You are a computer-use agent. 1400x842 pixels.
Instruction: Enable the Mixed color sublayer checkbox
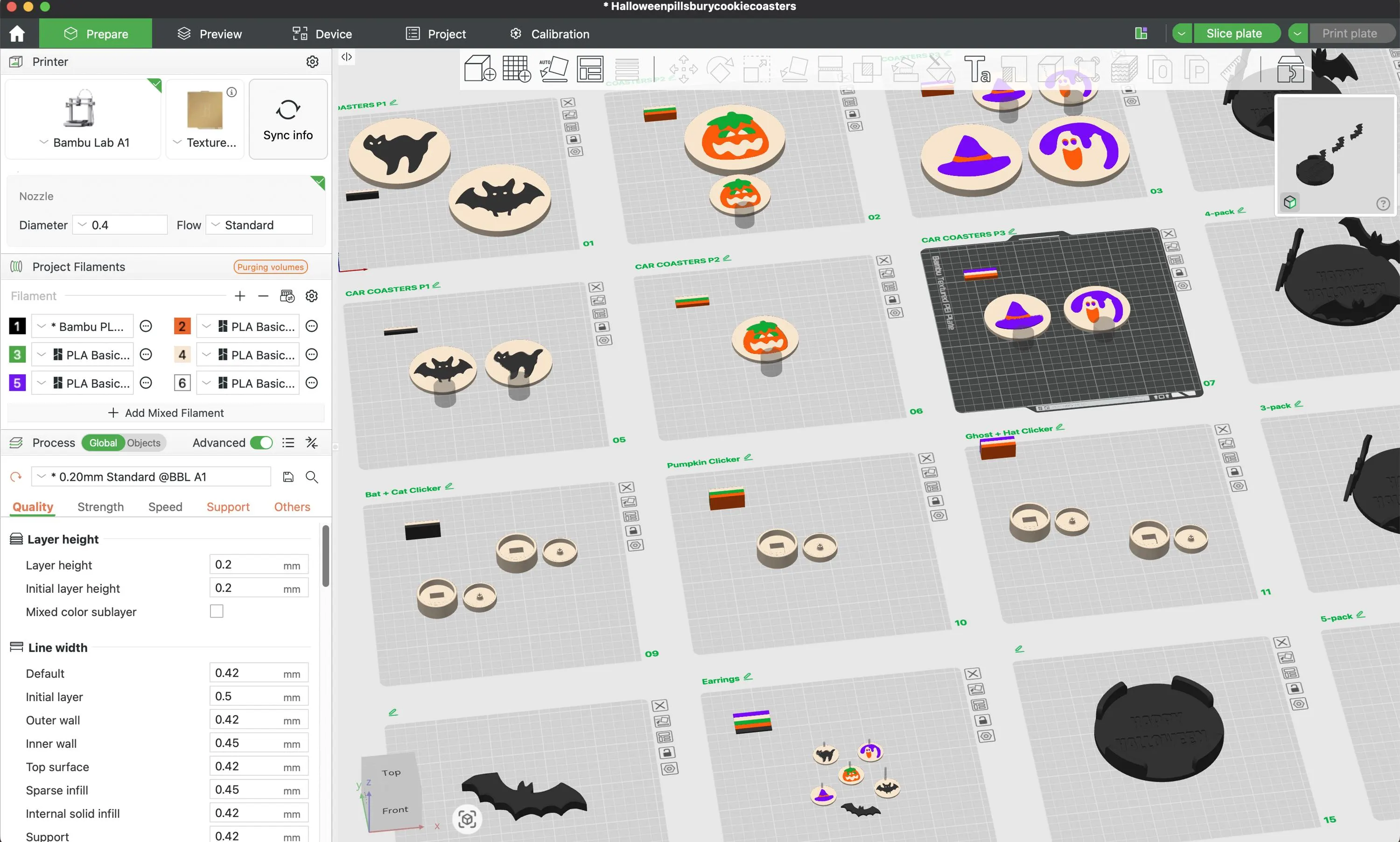pyautogui.click(x=216, y=611)
